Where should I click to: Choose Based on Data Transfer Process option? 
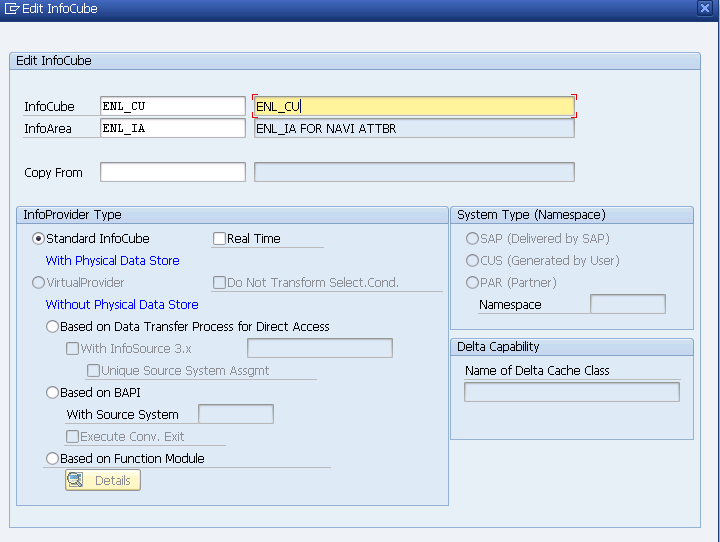pos(52,327)
